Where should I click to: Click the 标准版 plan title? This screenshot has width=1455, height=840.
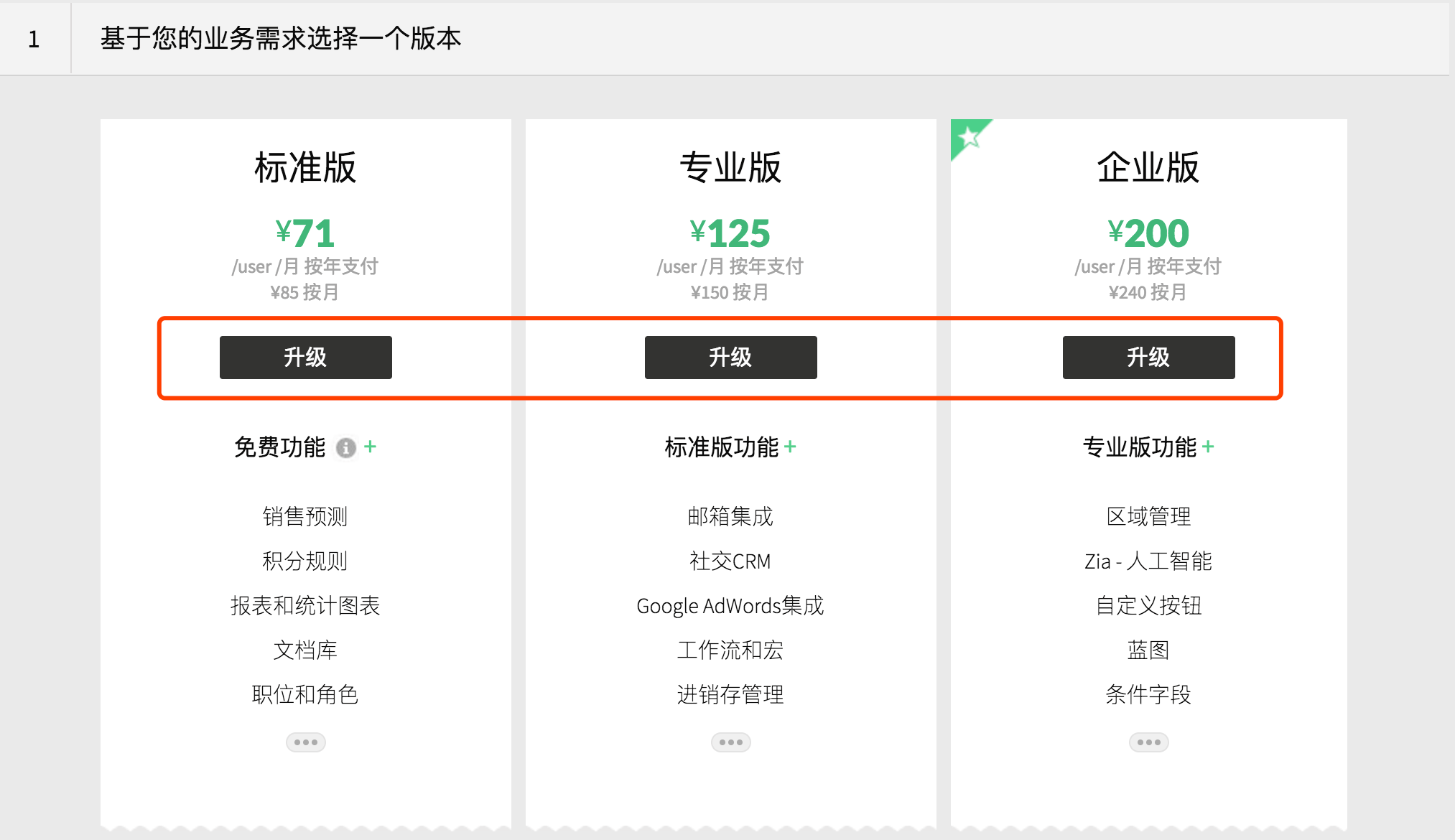[305, 167]
